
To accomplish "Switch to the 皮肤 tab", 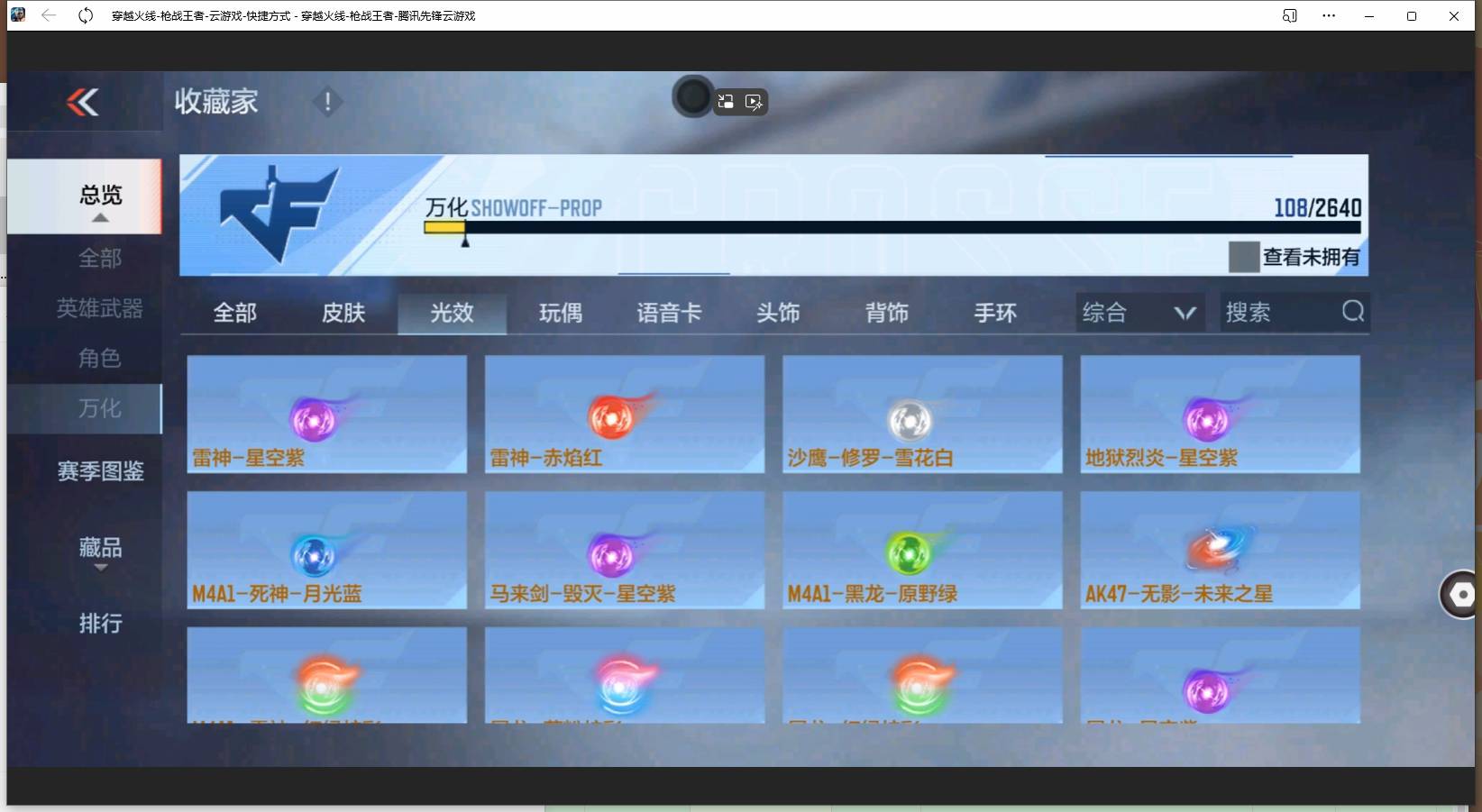I will point(343,313).
